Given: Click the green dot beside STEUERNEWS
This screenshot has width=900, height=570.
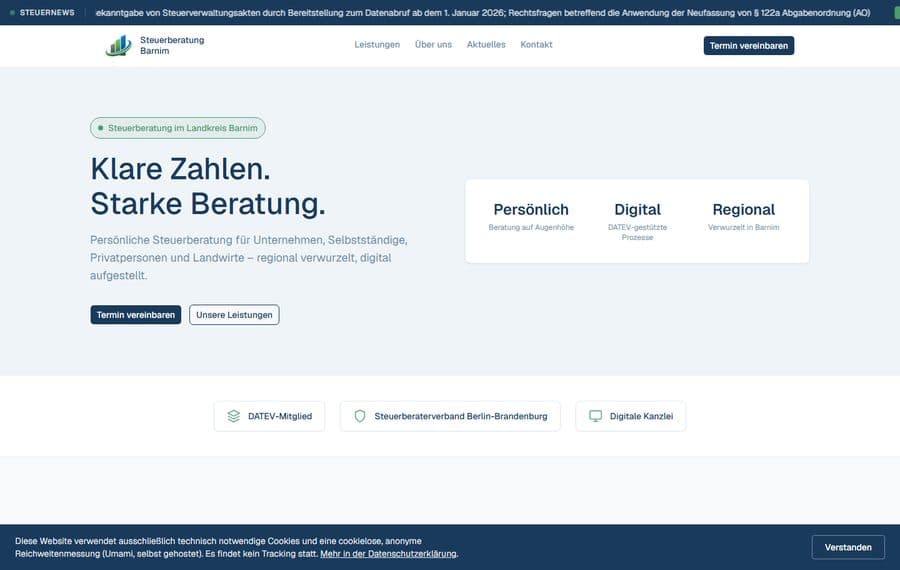Looking at the screenshot, I should pyautogui.click(x=12, y=13).
